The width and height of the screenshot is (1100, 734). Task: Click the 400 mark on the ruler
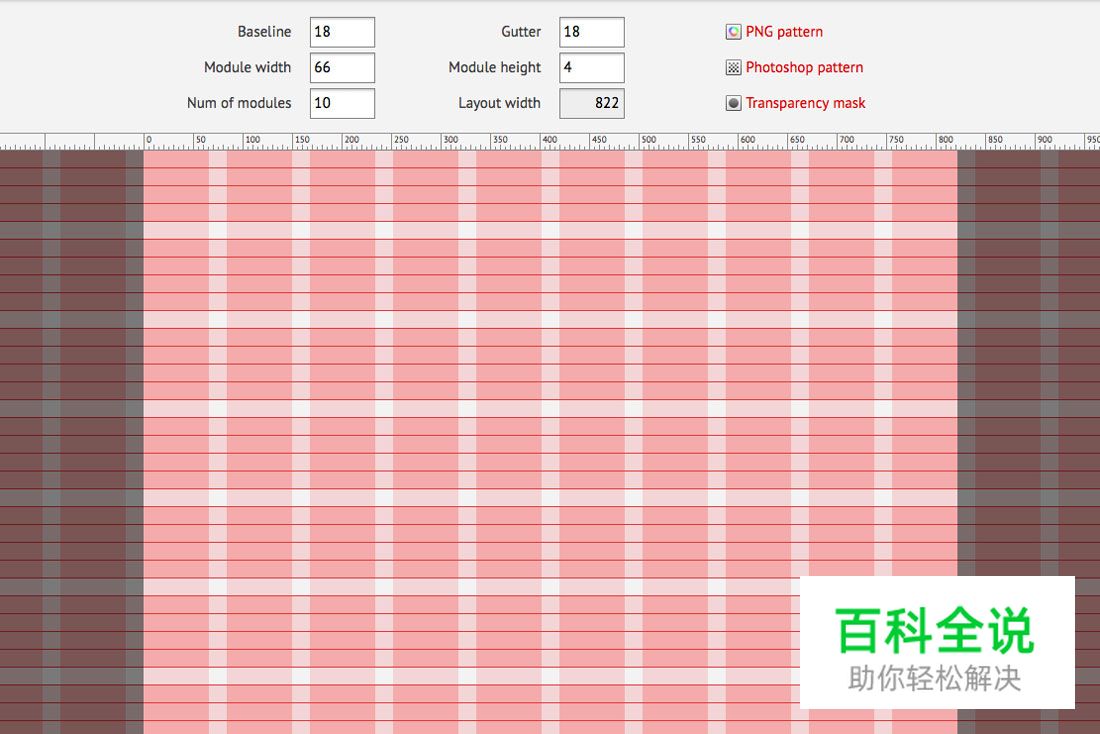[548, 140]
